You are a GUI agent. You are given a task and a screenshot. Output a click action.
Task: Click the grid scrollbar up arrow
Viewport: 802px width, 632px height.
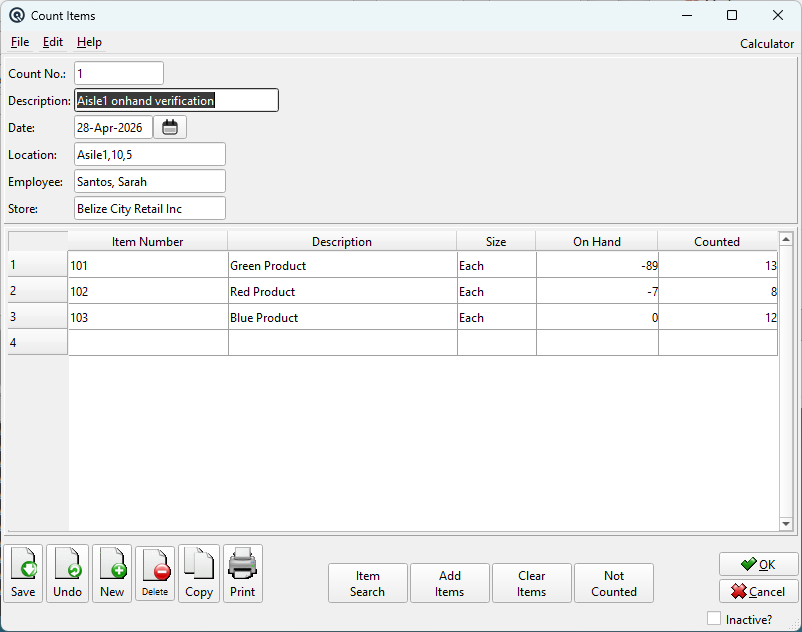pos(786,239)
